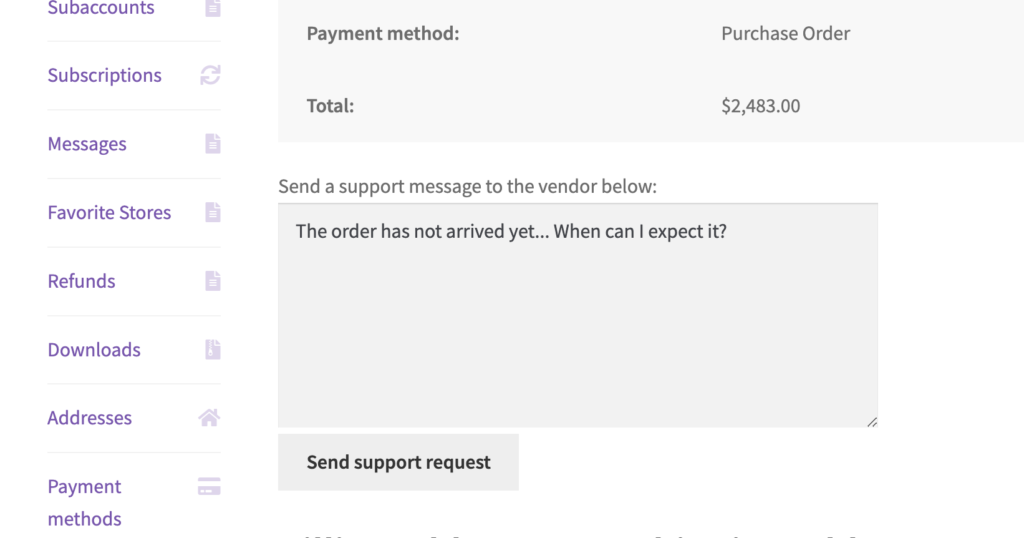Click the Favorite Stores document icon
Screen dimensions: 1024x538
(x=213, y=212)
